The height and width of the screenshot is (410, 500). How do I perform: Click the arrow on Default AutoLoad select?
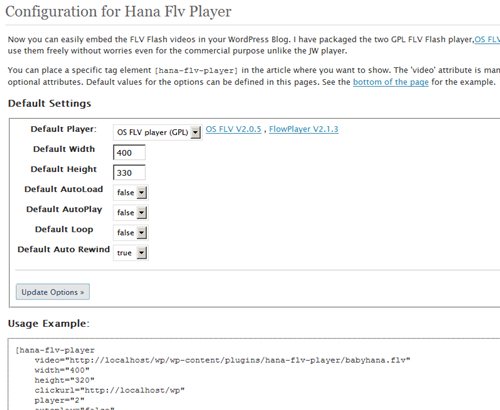click(142, 193)
